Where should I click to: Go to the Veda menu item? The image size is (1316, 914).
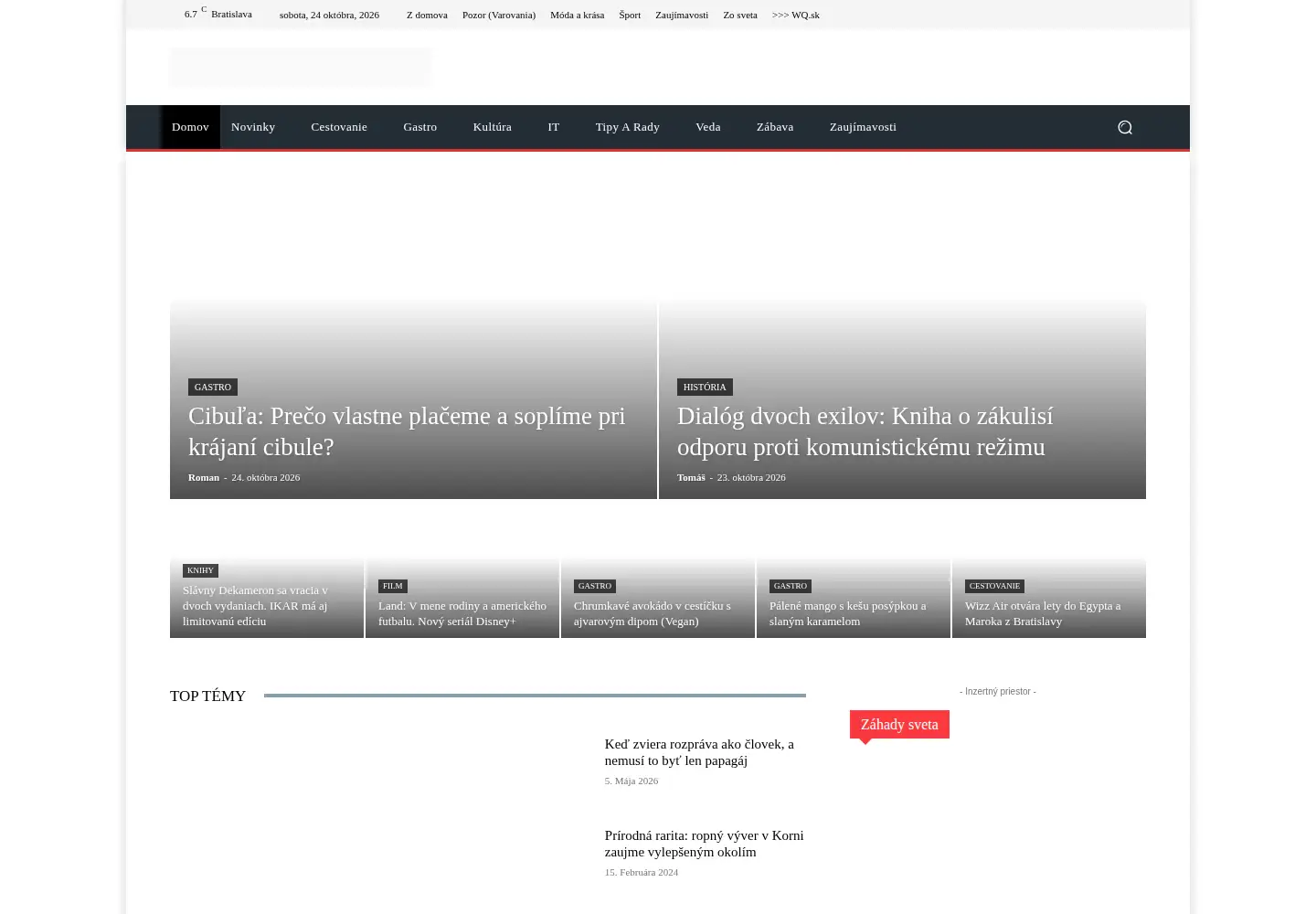[708, 127]
